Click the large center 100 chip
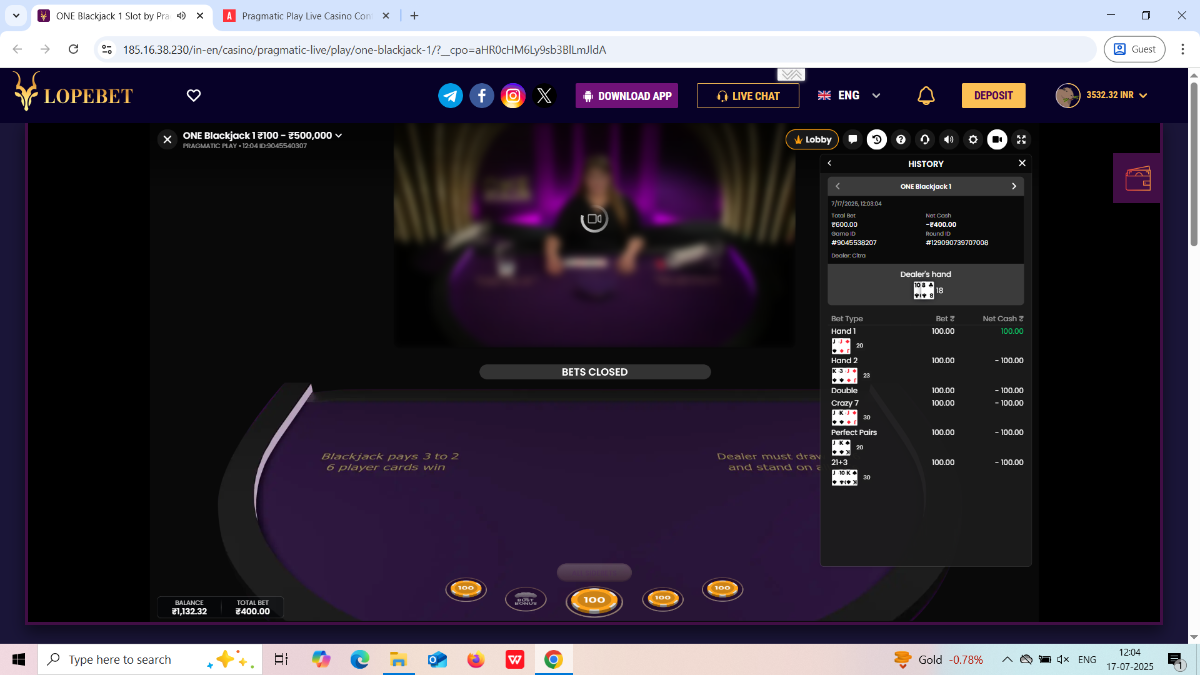 point(594,600)
